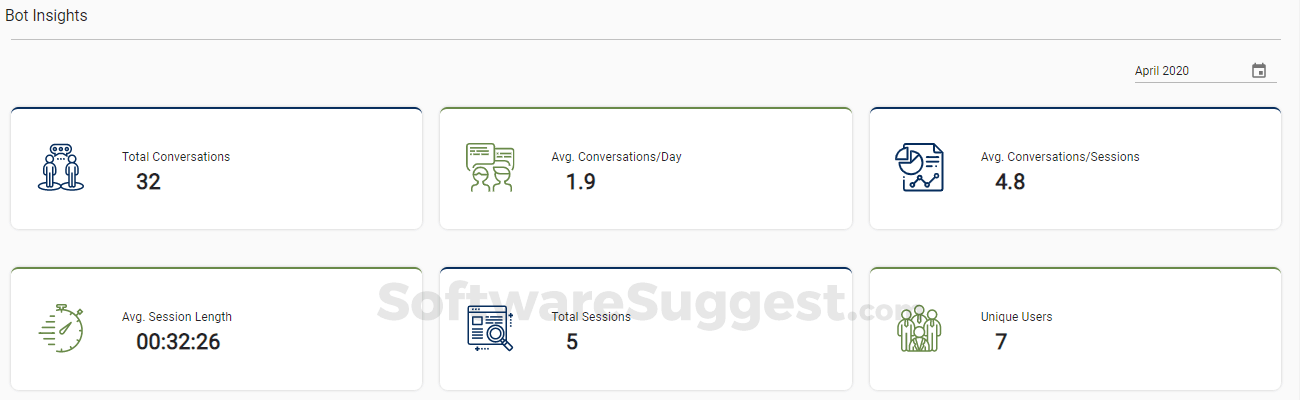Select the Avg. Conversations/Day label
The height and width of the screenshot is (400, 1300).
pyautogui.click(x=616, y=157)
